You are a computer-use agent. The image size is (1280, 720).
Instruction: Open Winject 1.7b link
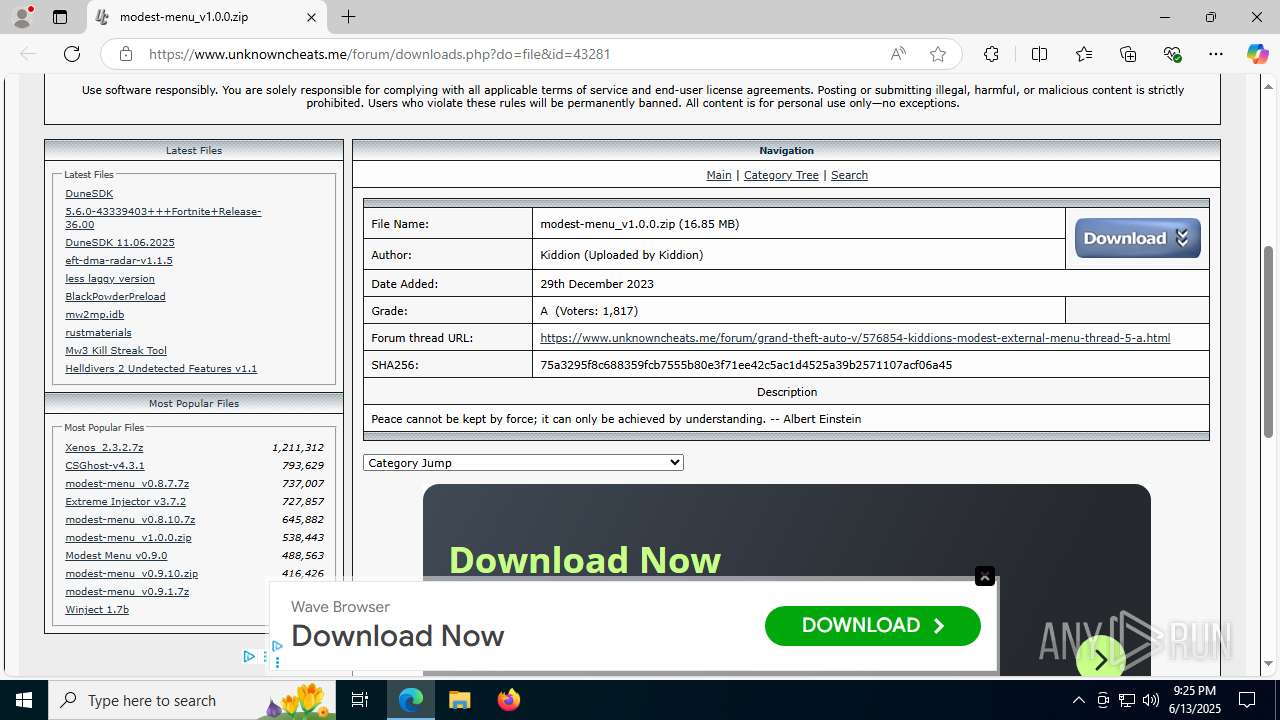tap(97, 609)
